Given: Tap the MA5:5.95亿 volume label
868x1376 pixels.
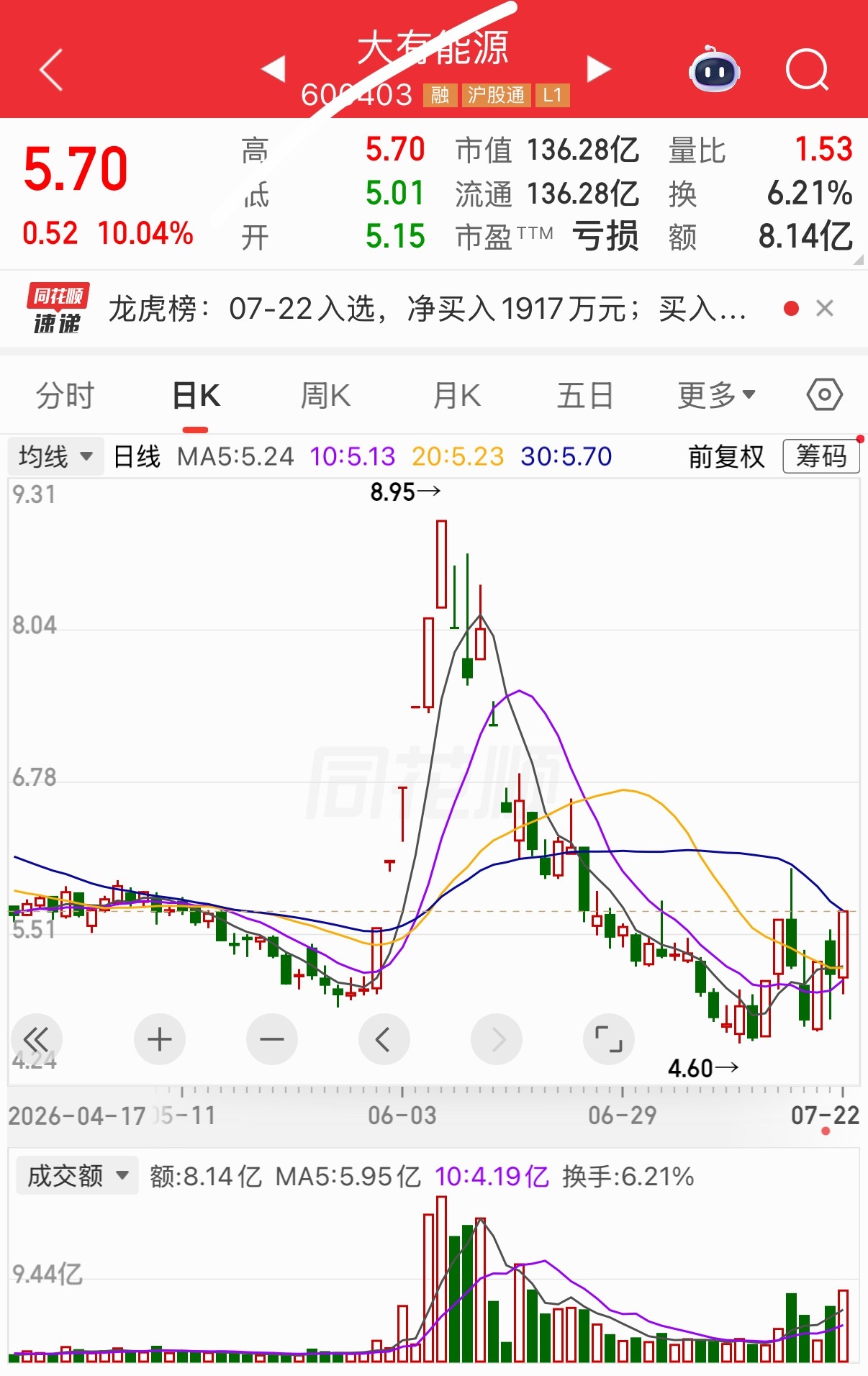Looking at the screenshot, I should pos(348,1177).
